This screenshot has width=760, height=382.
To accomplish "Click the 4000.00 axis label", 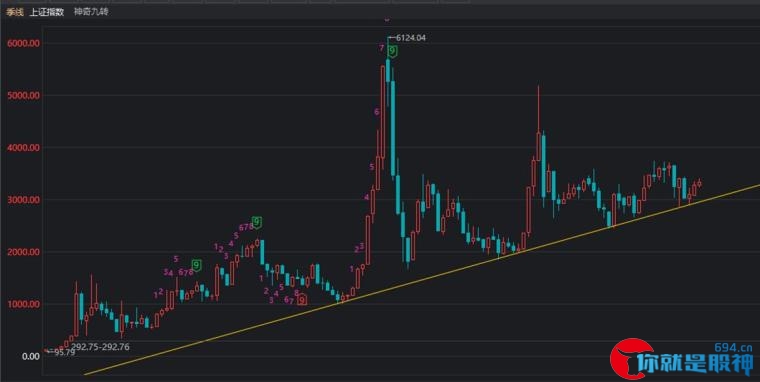I will [x=23, y=147].
